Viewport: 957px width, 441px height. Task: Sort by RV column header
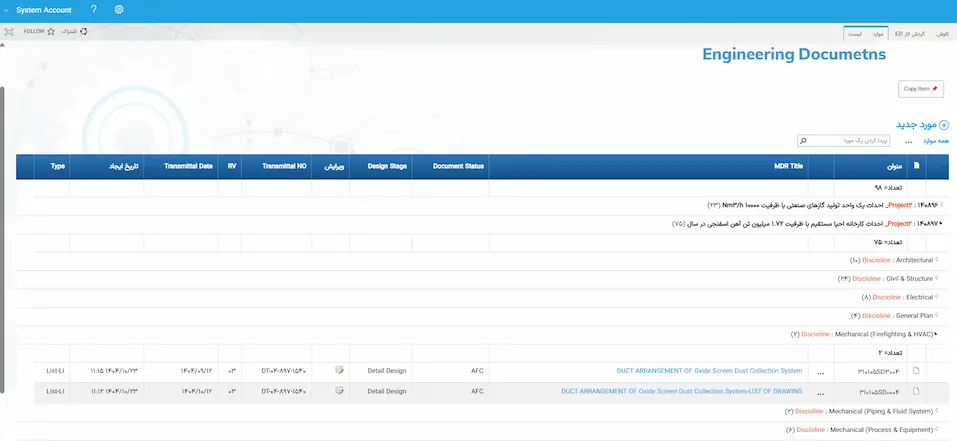pos(232,166)
